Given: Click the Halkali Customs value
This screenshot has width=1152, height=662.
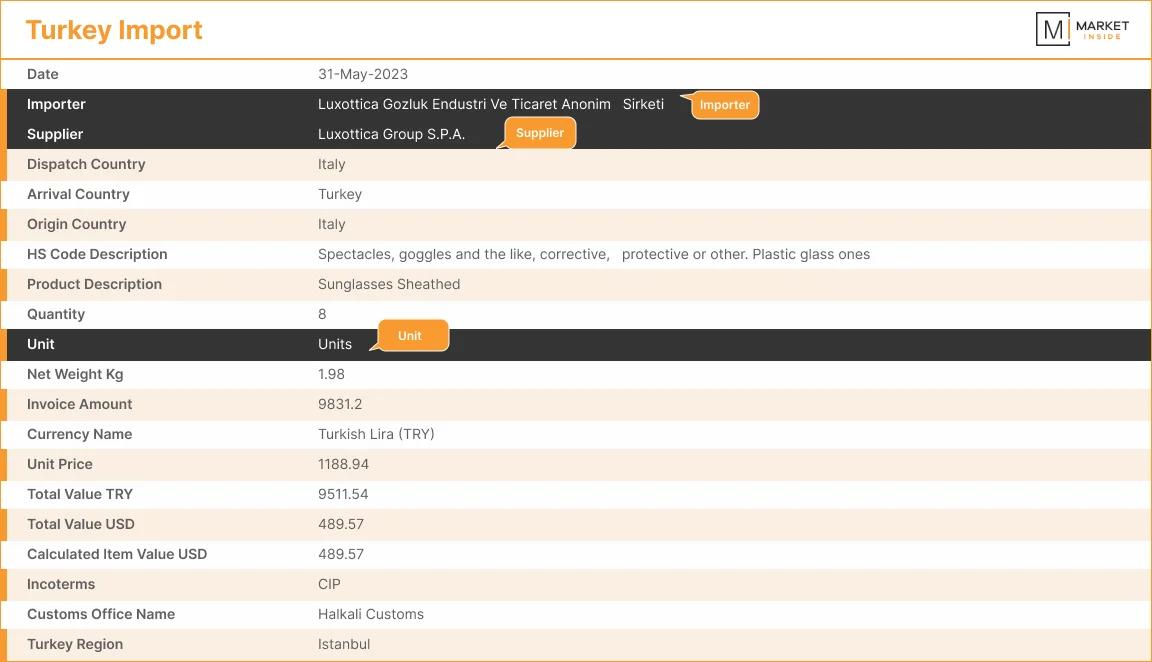Looking at the screenshot, I should click(371, 613).
